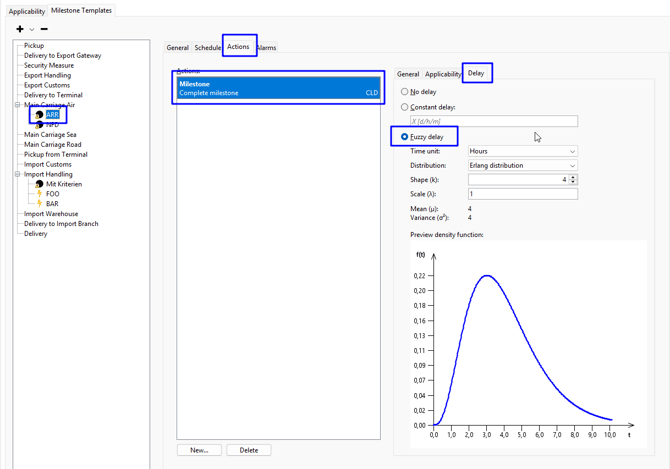Open the action's General sub-tab
Screen dimensions: 670x469
pos(408,74)
